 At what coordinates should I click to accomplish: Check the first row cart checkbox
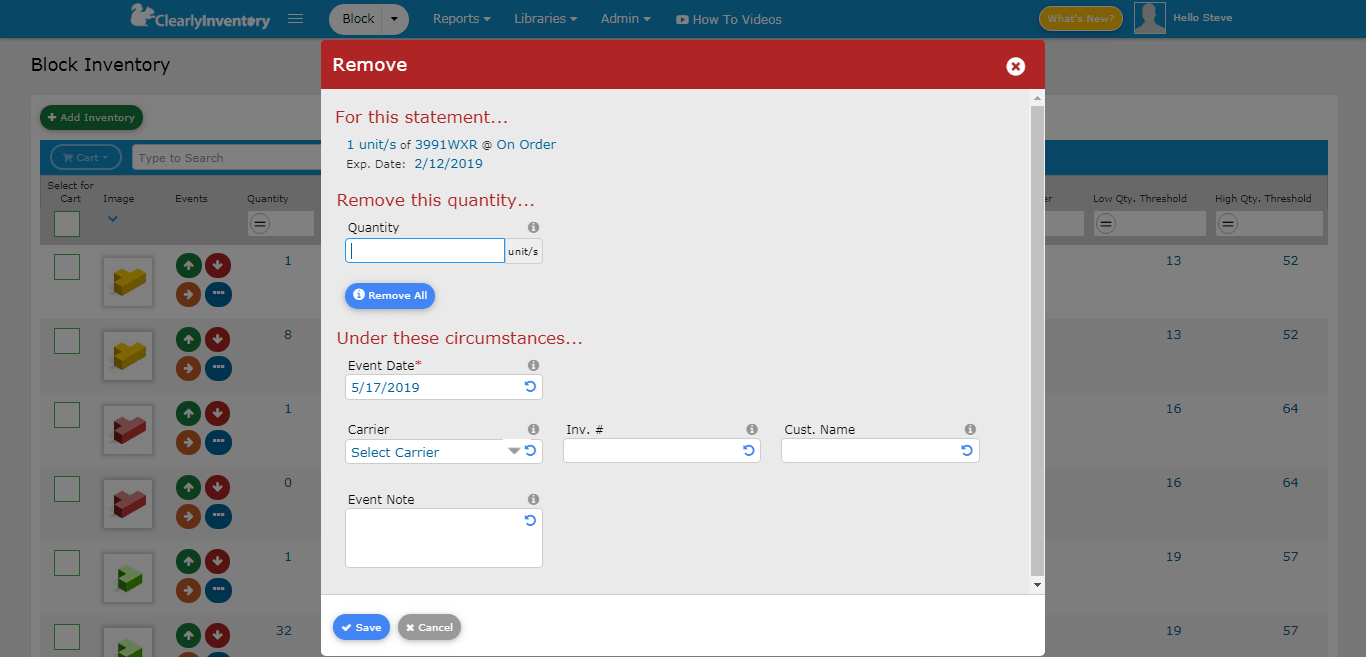pos(67,267)
